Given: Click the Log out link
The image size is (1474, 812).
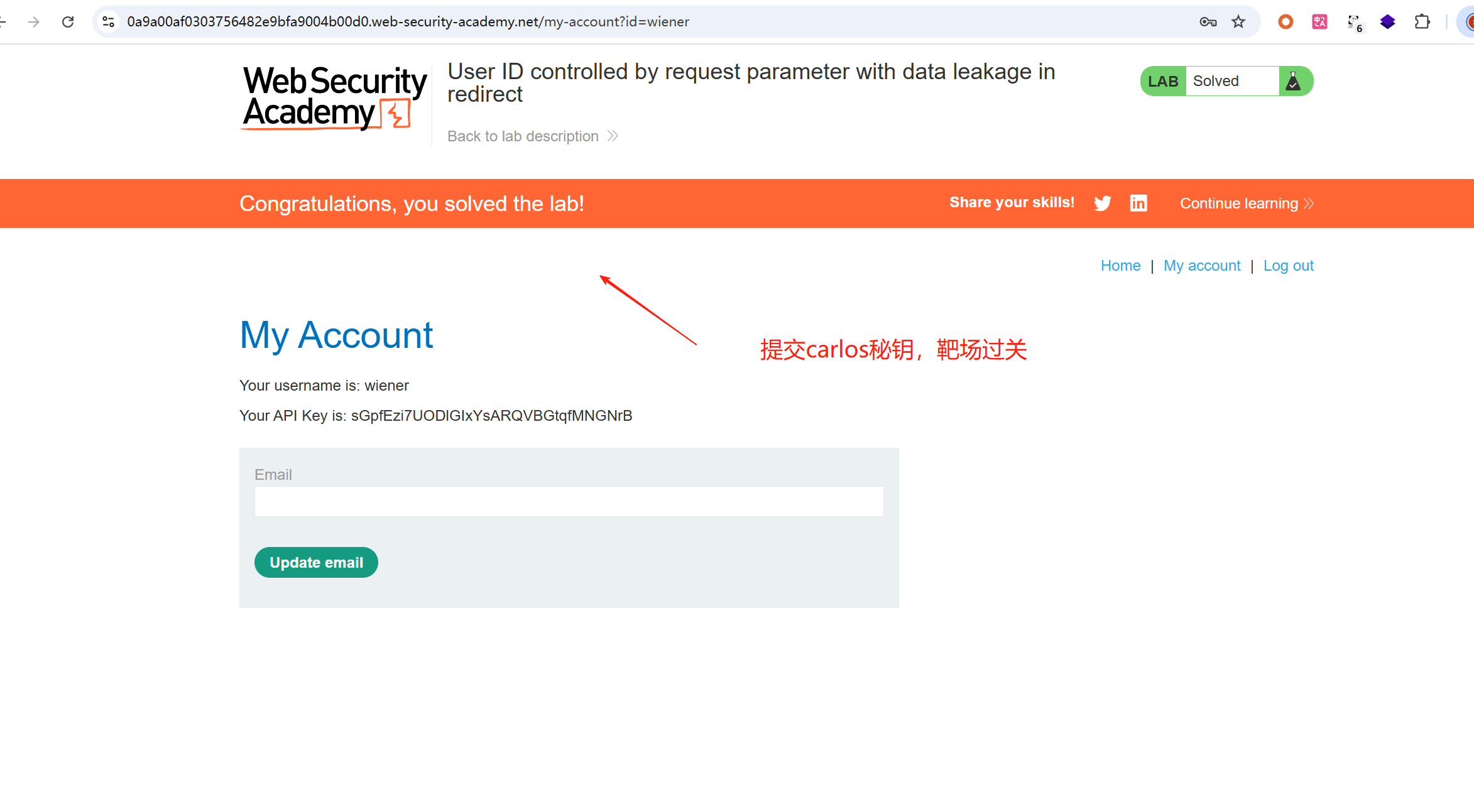Looking at the screenshot, I should click(x=1288, y=266).
